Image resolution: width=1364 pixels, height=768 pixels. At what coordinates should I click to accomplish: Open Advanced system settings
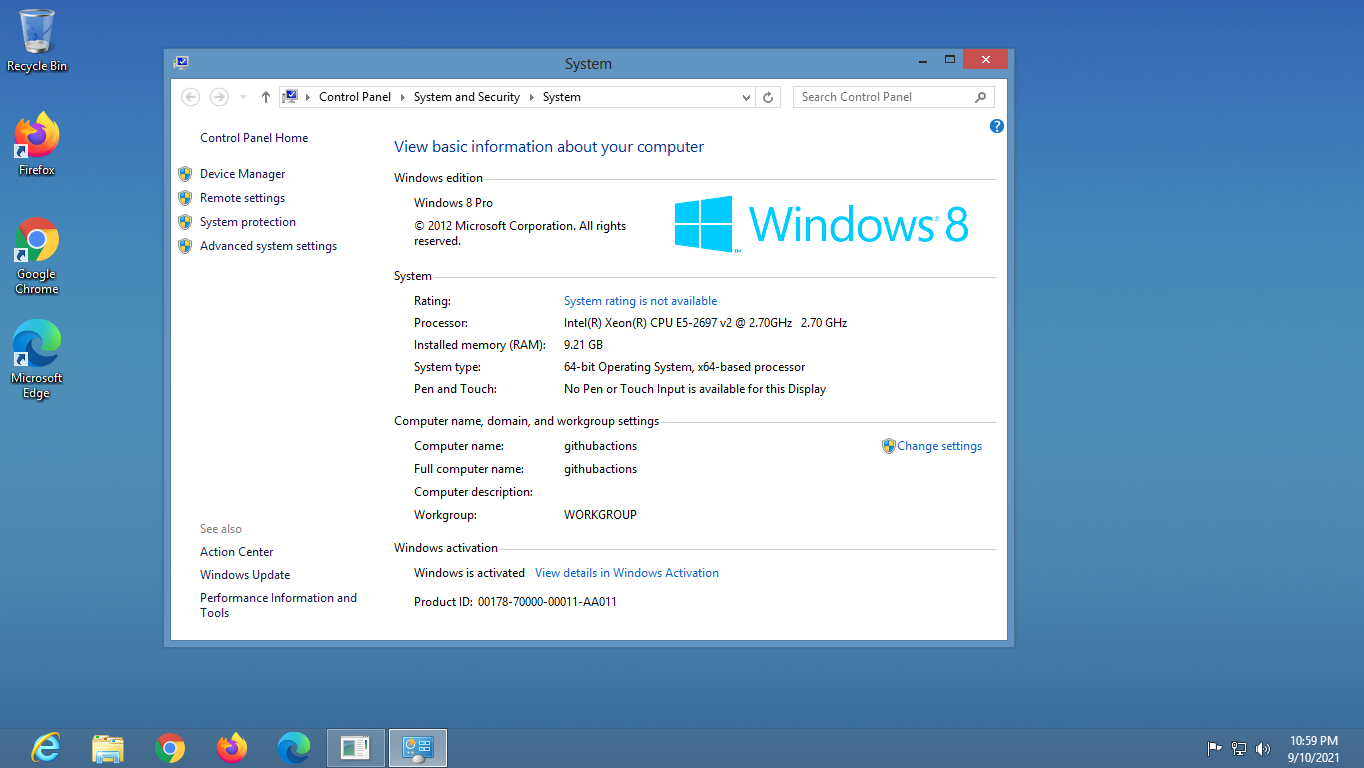pyautogui.click(x=268, y=246)
